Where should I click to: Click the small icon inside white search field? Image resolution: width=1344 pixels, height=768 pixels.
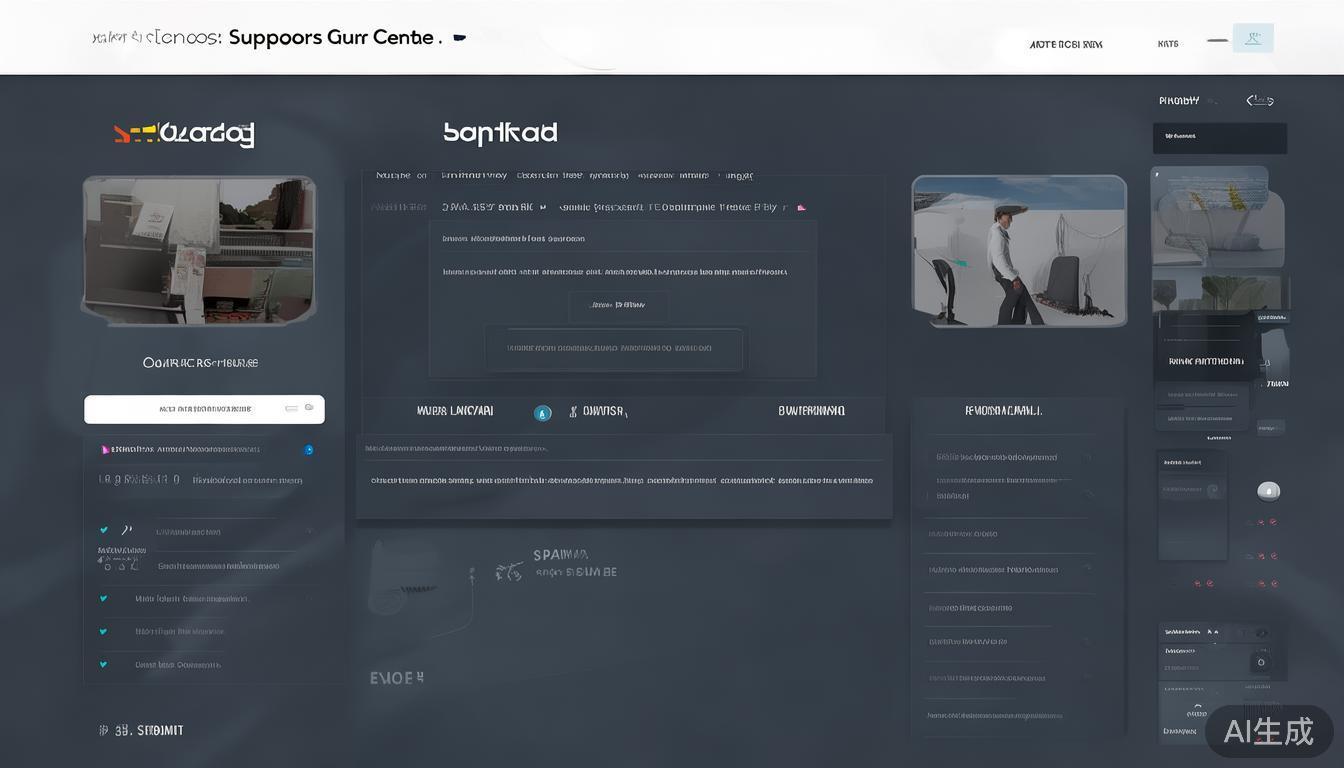pos(308,408)
